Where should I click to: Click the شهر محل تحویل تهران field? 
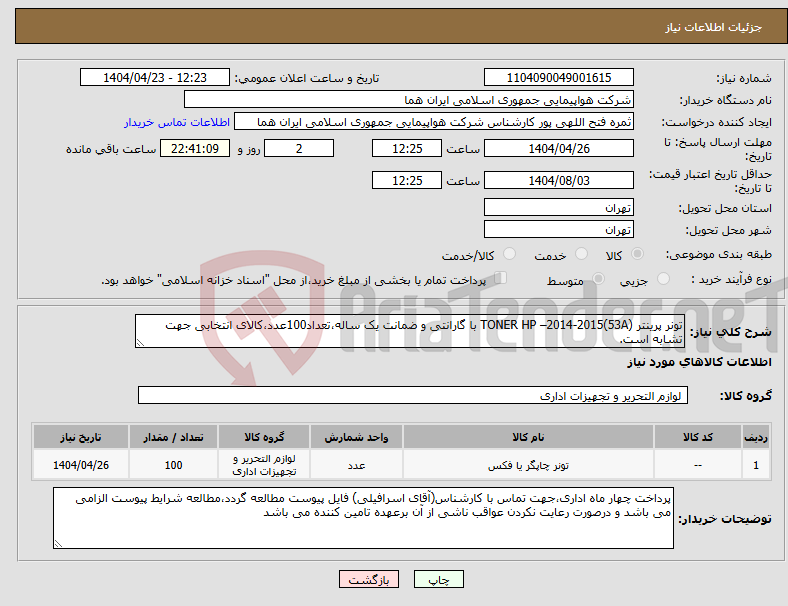pos(558,230)
